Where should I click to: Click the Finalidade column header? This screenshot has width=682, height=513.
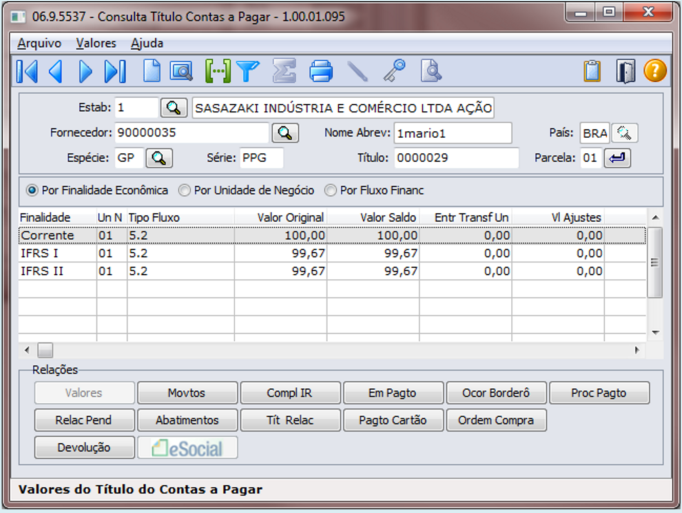click(x=57, y=218)
